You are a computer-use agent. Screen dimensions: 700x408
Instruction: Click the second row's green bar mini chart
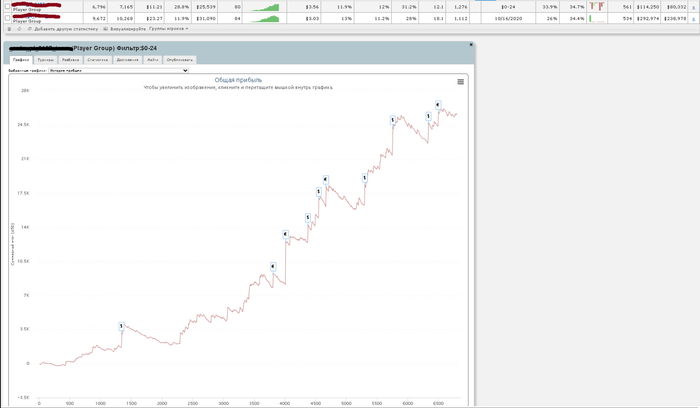(597, 19)
